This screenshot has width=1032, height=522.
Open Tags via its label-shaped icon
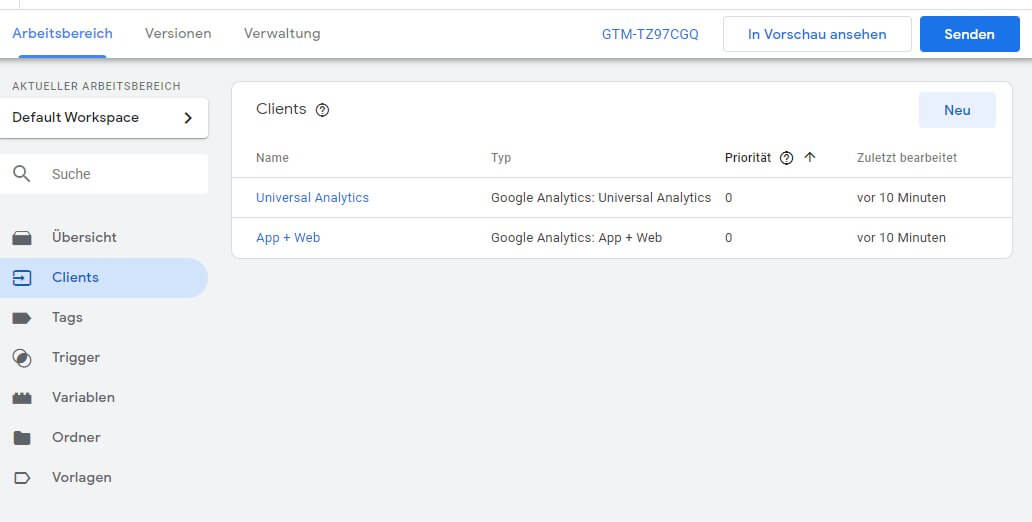[x=22, y=318]
